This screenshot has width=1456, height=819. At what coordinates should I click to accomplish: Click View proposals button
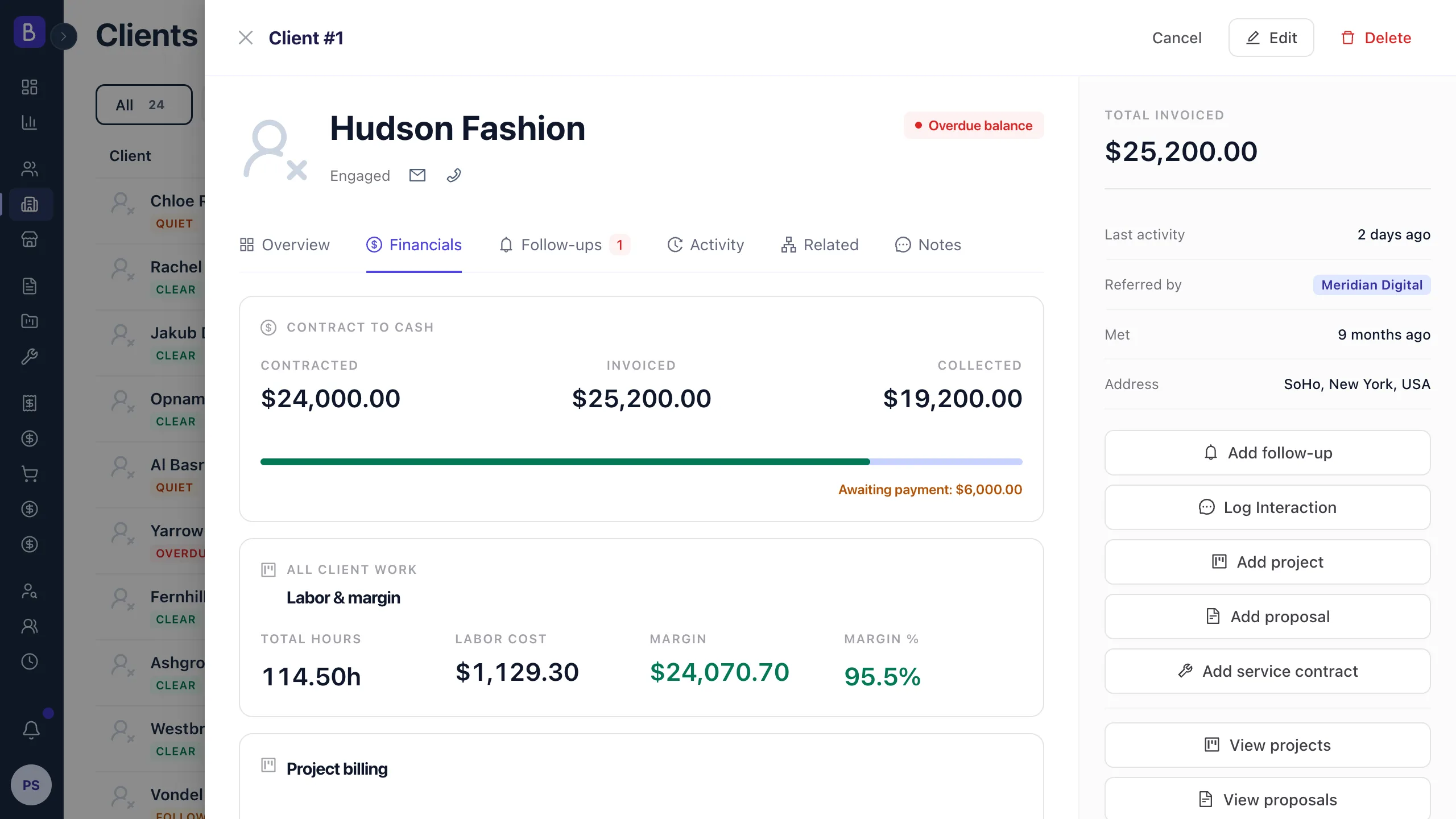pyautogui.click(x=1267, y=799)
